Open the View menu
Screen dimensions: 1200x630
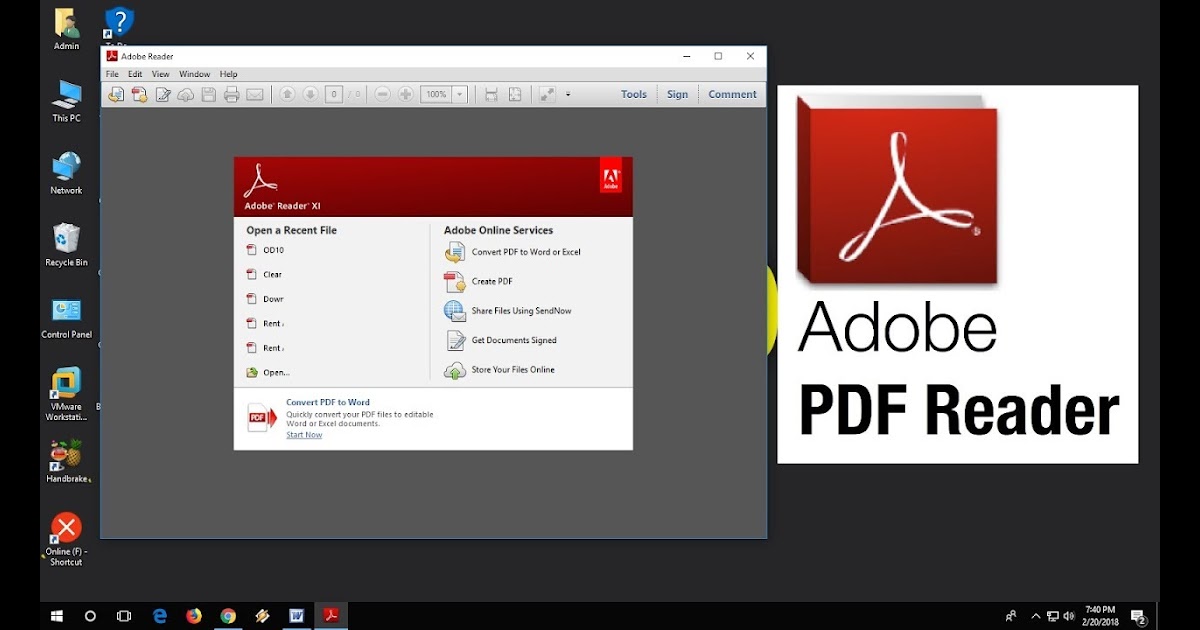point(160,74)
